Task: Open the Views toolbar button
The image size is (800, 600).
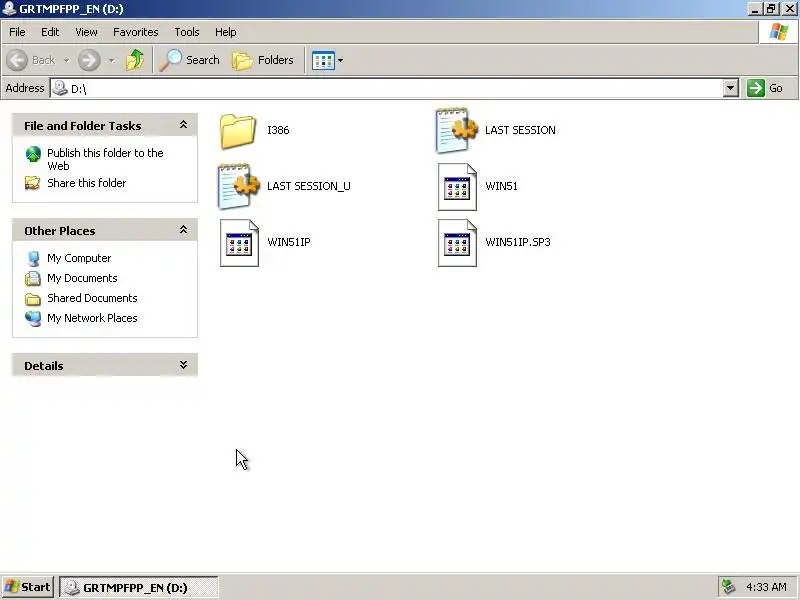Action: [x=323, y=60]
